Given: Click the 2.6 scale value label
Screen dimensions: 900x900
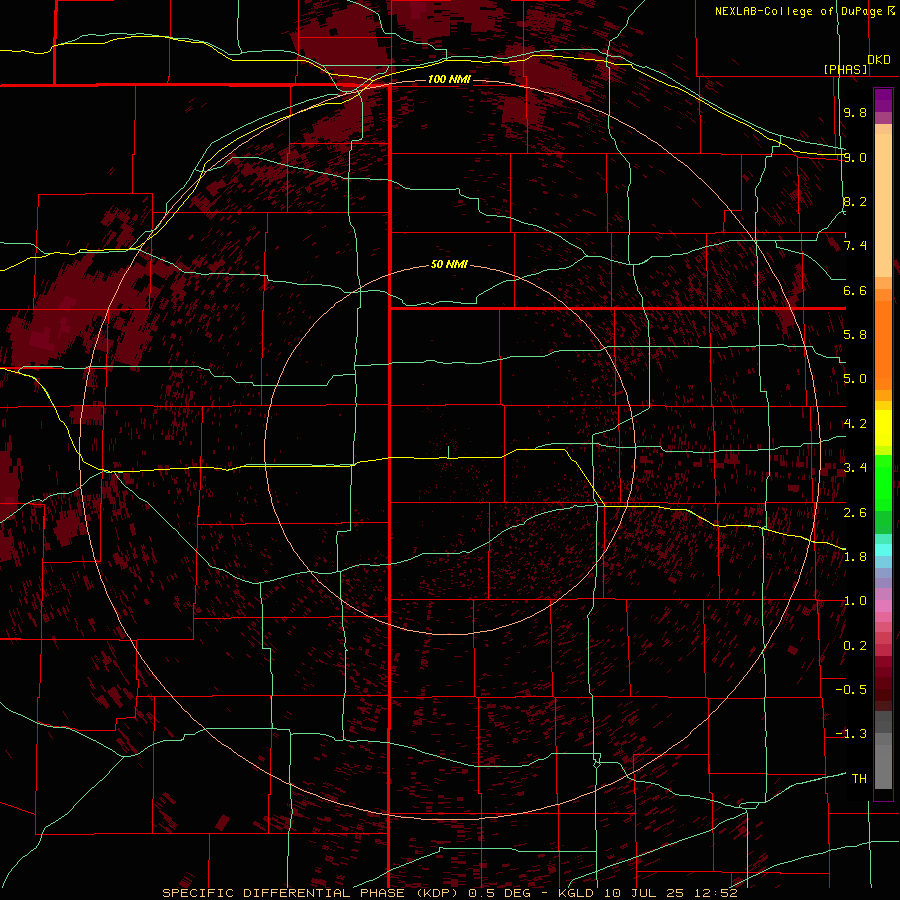Looking at the screenshot, I should point(855,512).
